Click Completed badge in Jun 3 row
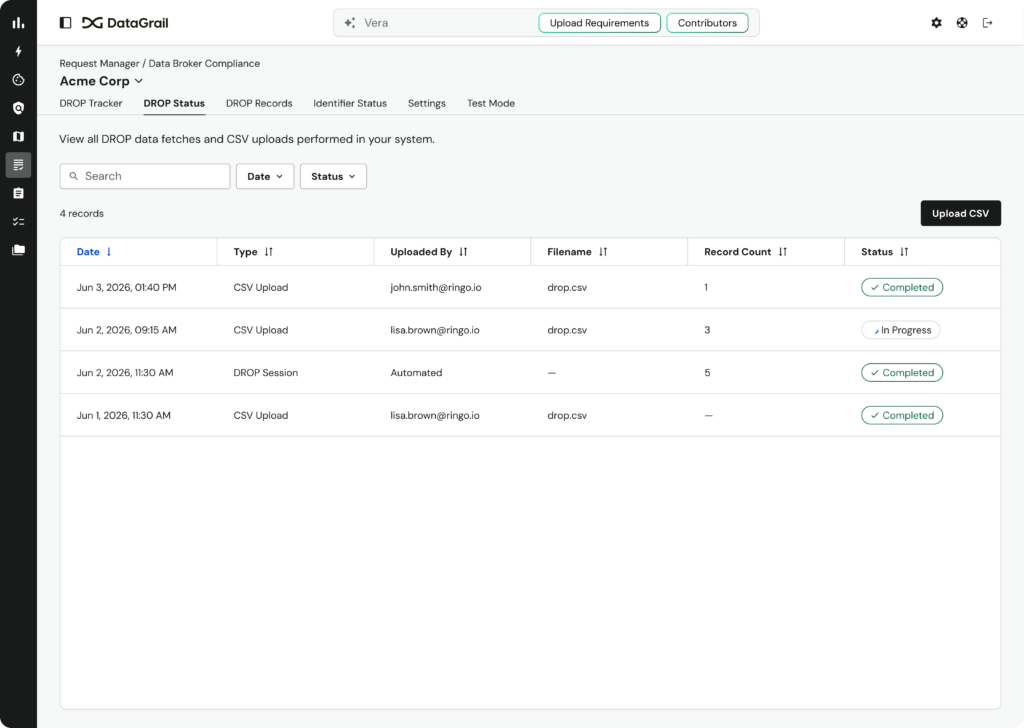The width and height of the screenshot is (1024, 728). pyautogui.click(x=902, y=287)
